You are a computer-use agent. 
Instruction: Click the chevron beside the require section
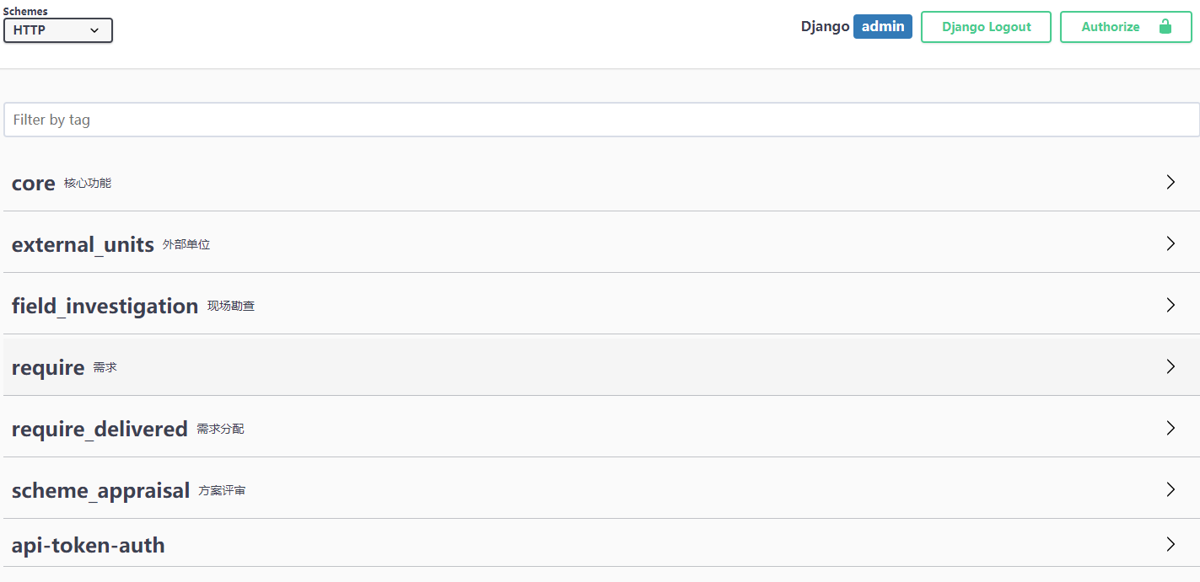(x=1171, y=367)
